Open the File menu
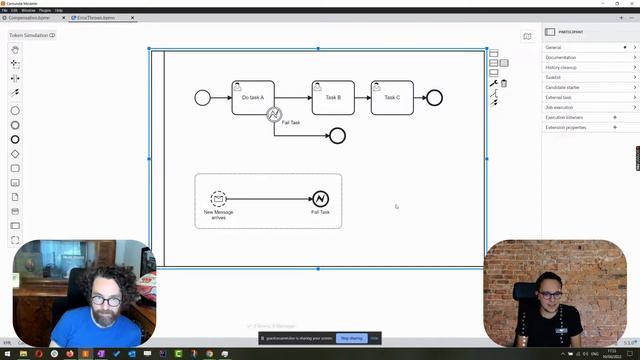 (x=4, y=10)
